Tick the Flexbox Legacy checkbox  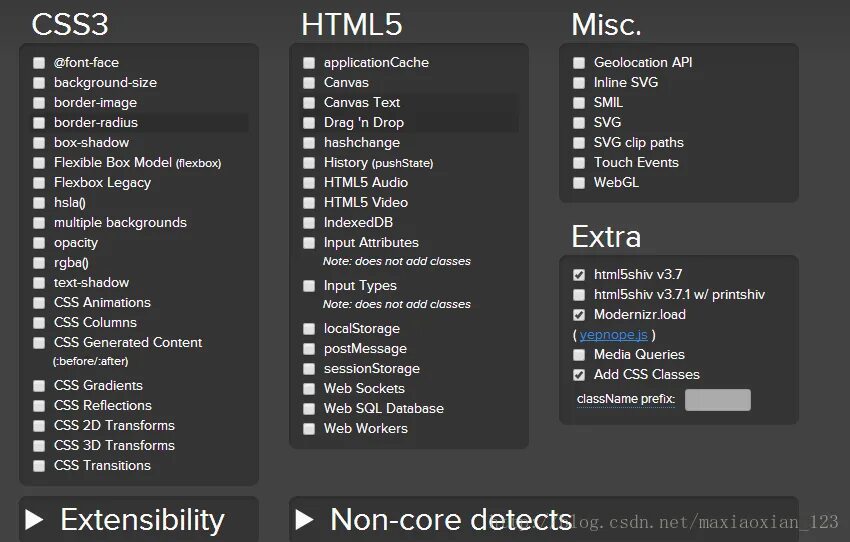39,183
